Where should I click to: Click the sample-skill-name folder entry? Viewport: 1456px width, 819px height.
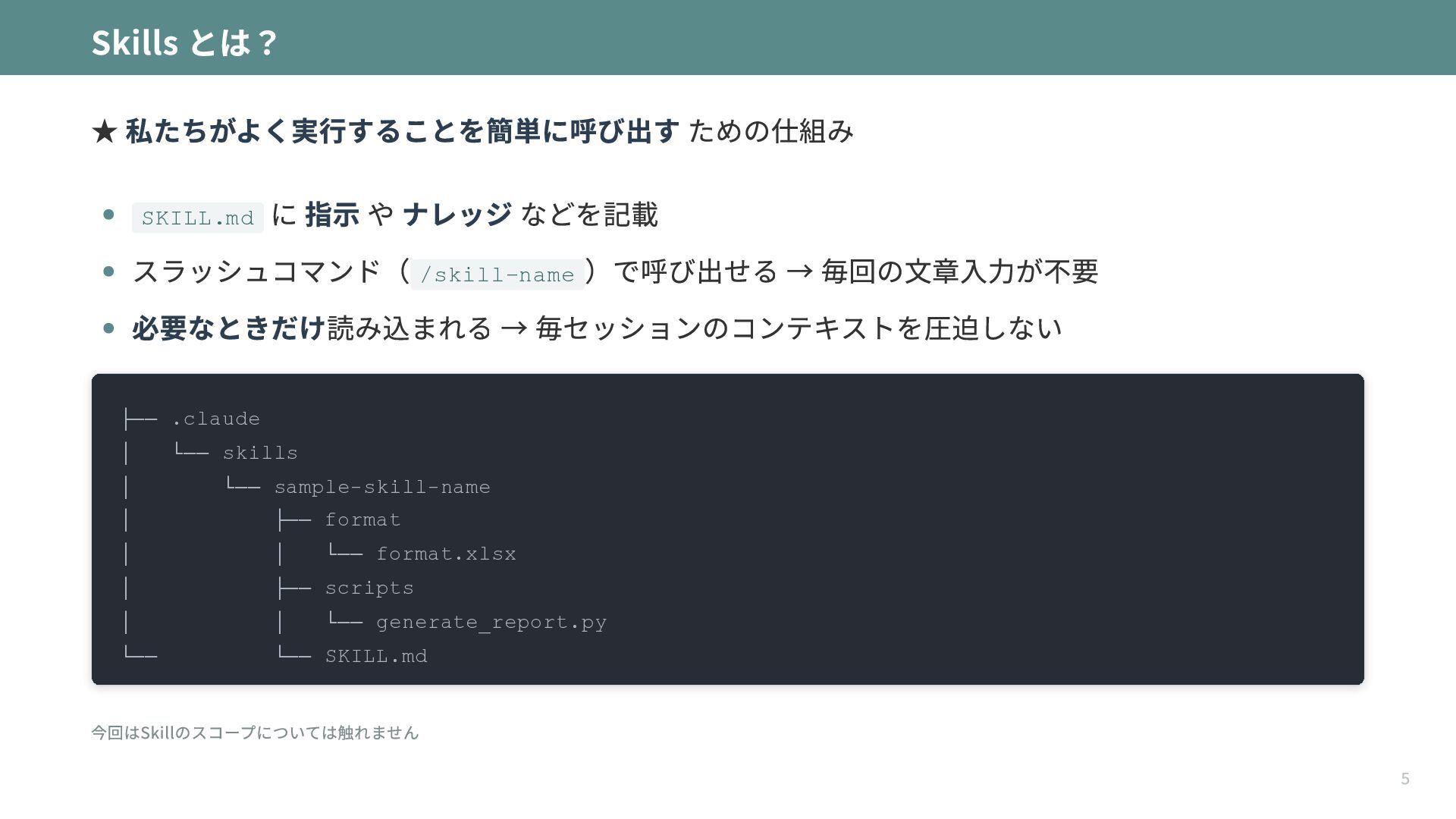coord(382,487)
